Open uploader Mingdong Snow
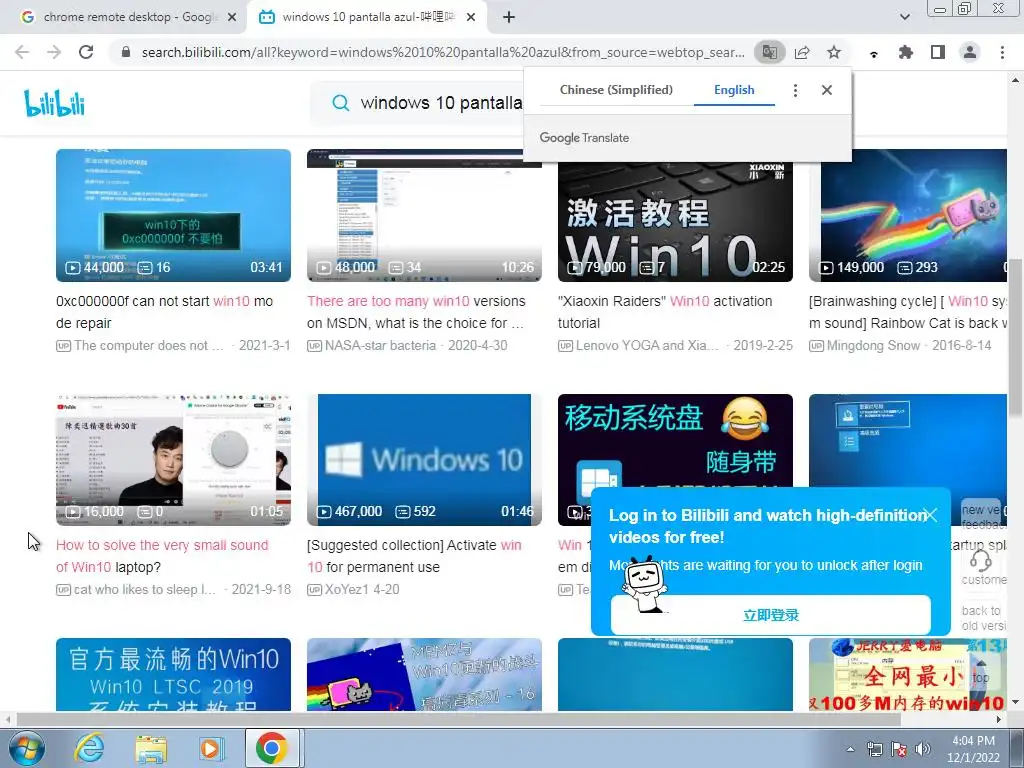The width and height of the screenshot is (1024, 768). pos(873,345)
